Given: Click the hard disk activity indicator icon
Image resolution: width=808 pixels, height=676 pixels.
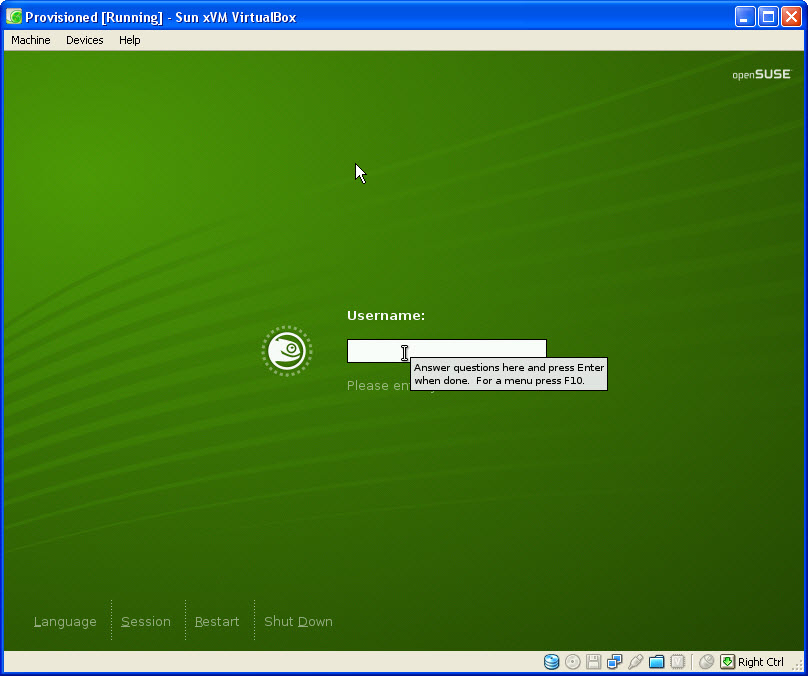Looking at the screenshot, I should [x=551, y=662].
